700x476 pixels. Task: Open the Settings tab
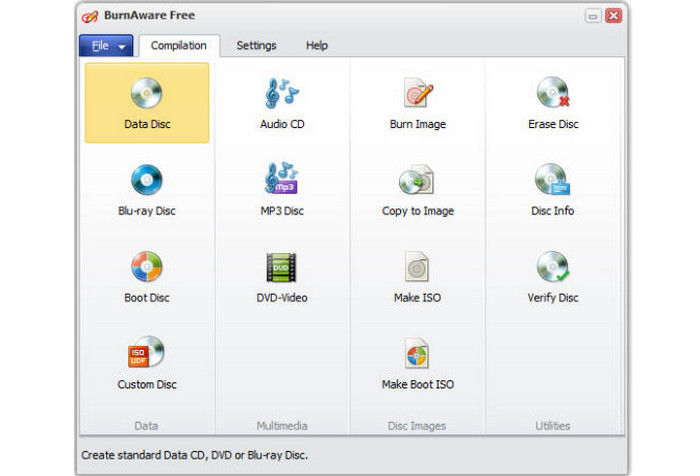pos(256,46)
